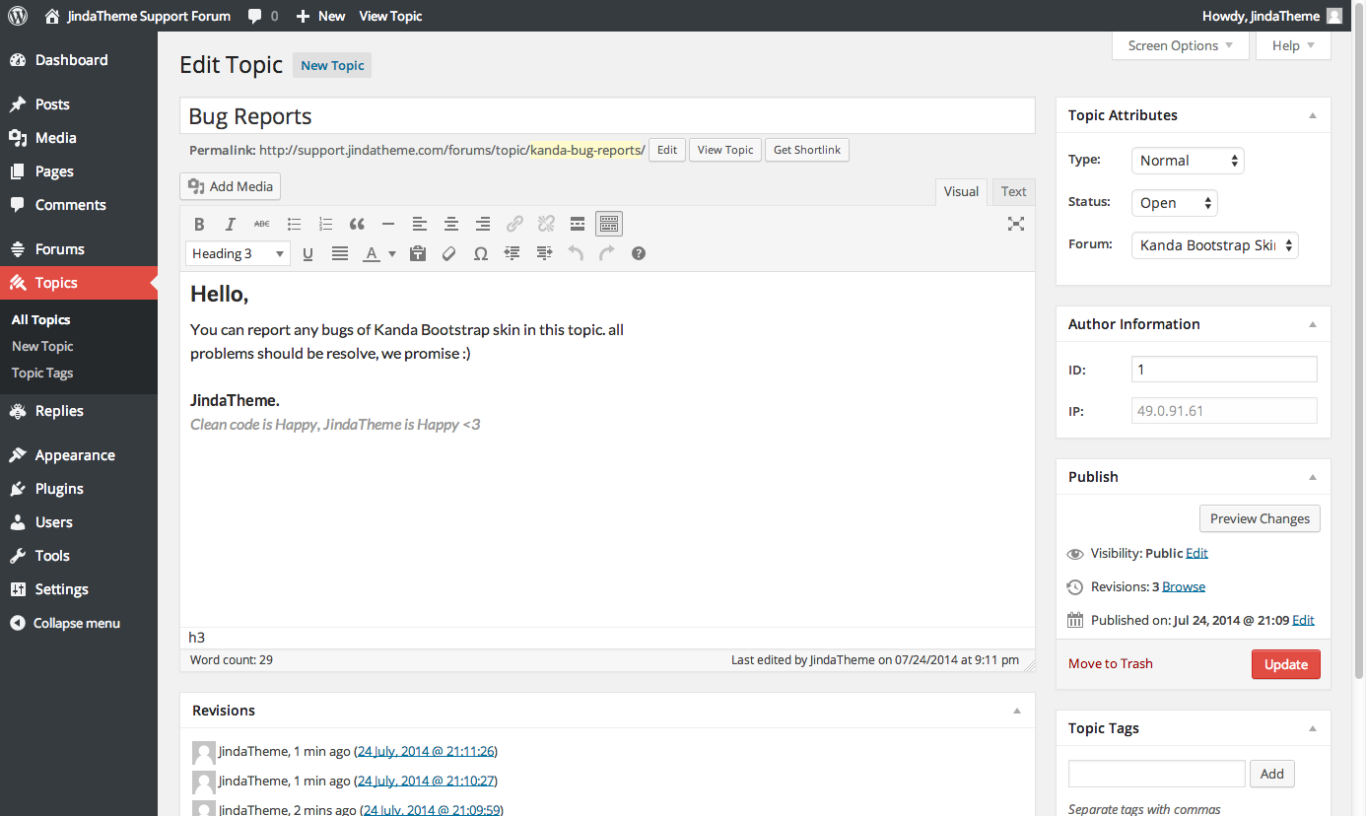Screen dimensions: 1366x816
Task: Align text right
Action: 483,224
